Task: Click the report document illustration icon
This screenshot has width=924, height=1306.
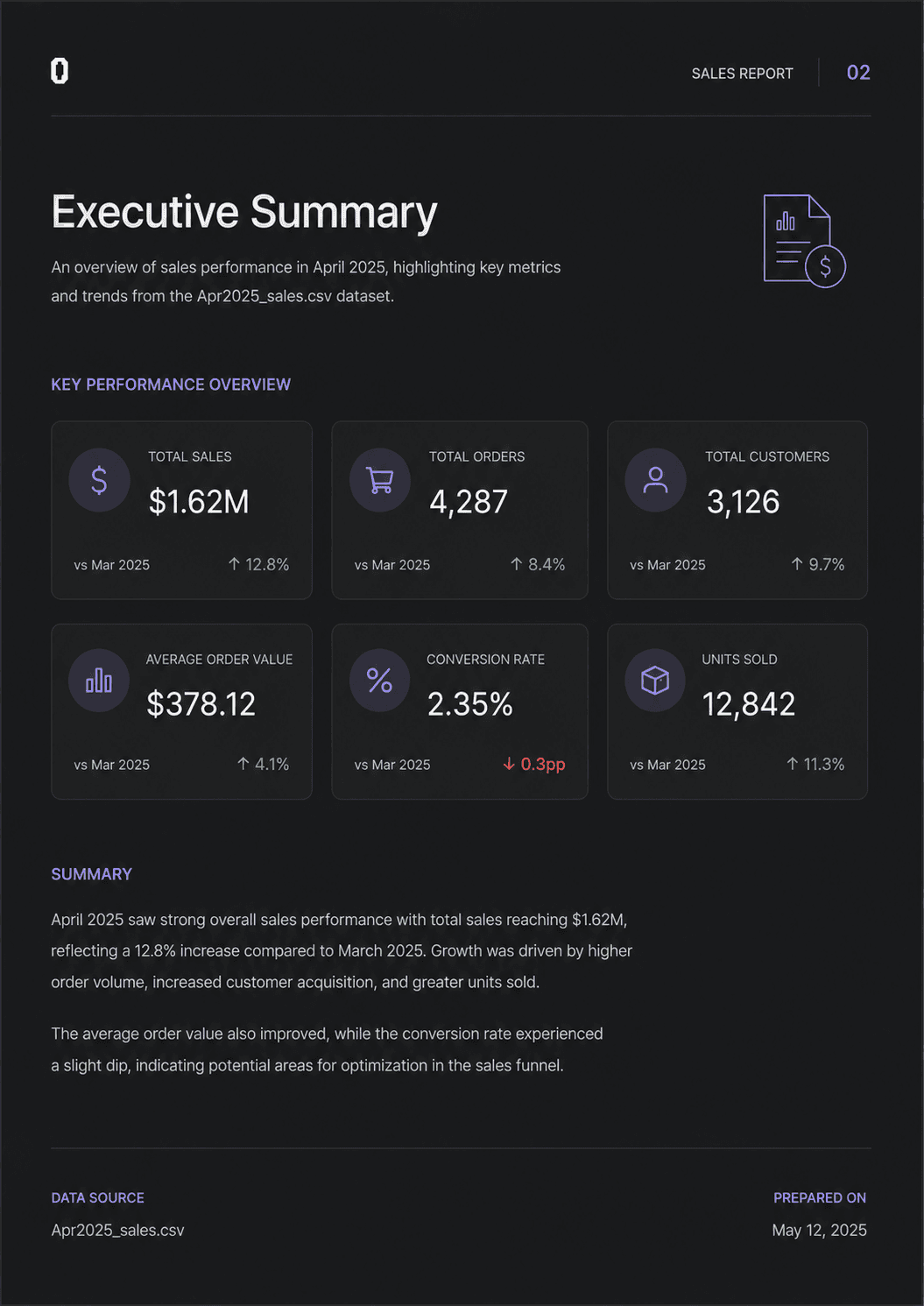Action: point(804,241)
